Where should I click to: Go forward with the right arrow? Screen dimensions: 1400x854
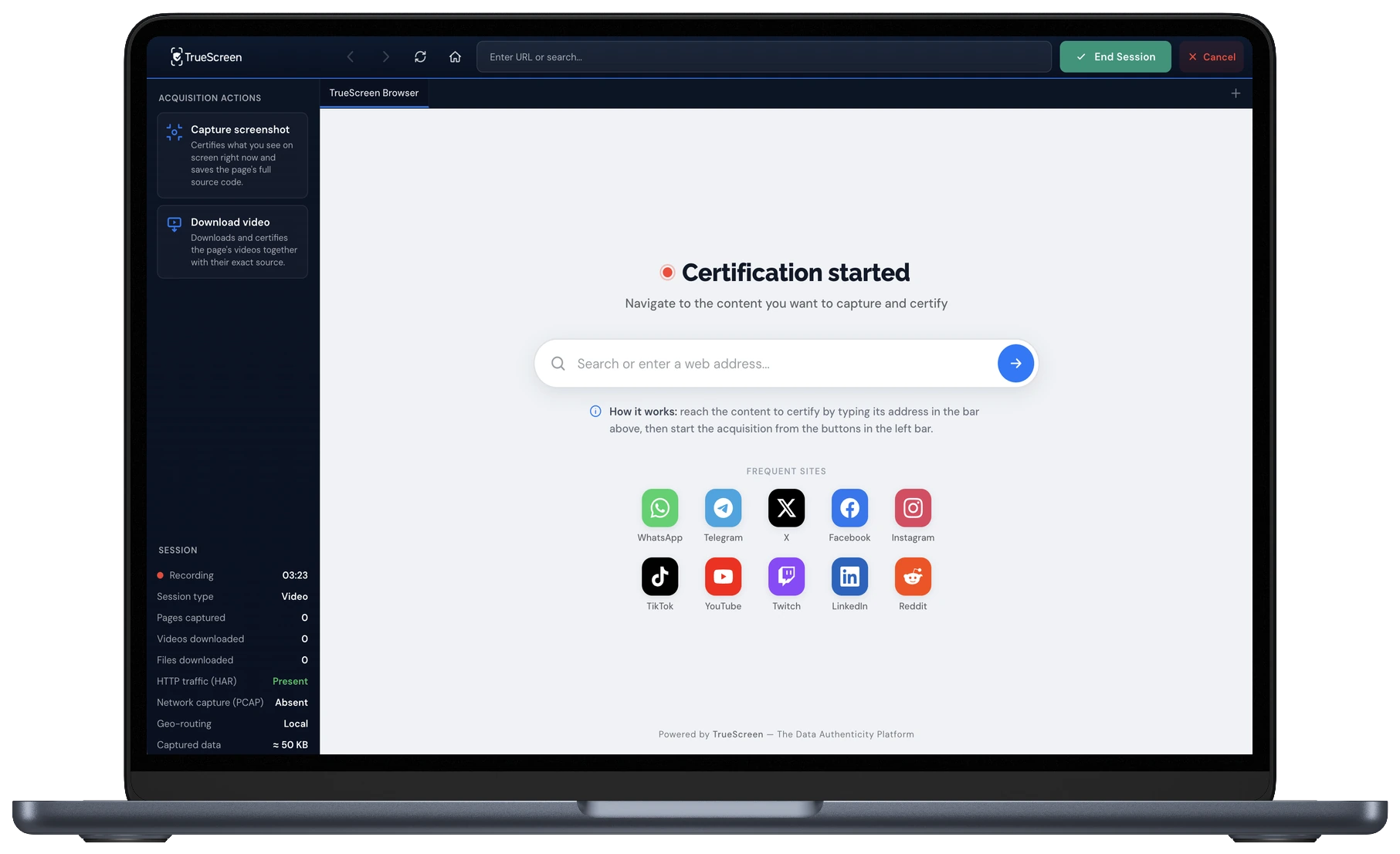pyautogui.click(x=385, y=56)
